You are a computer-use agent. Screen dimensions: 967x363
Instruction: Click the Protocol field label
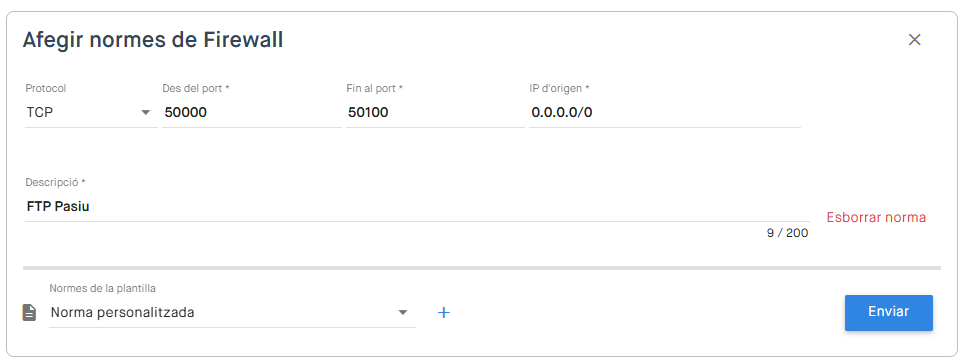coord(46,89)
